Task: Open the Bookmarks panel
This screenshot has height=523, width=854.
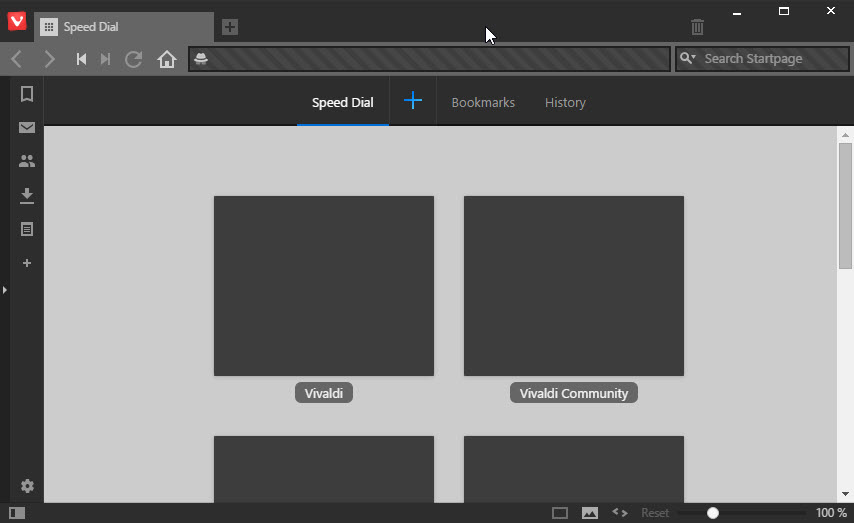Action: (x=27, y=94)
